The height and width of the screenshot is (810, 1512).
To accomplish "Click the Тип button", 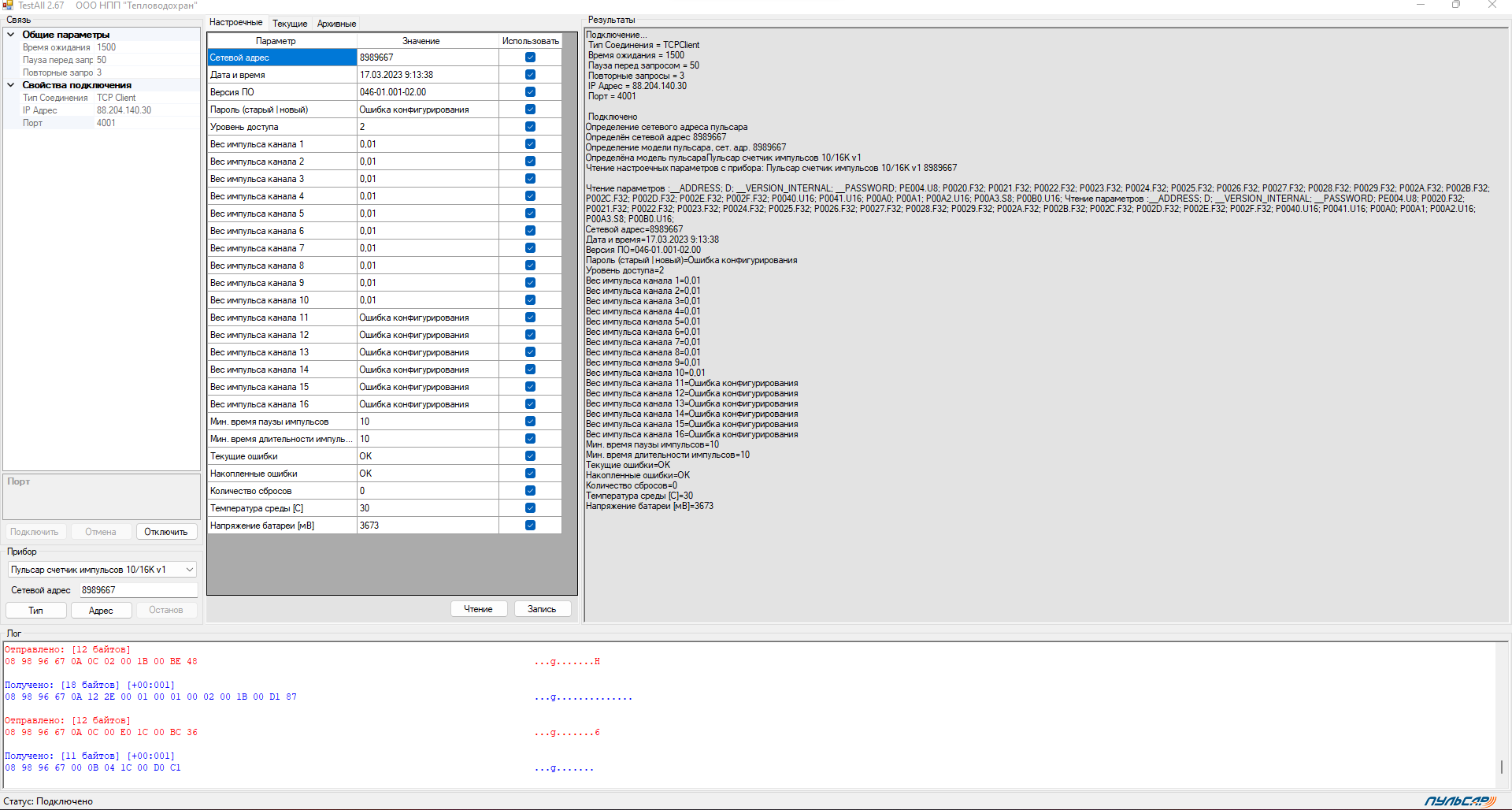I will (35, 611).
